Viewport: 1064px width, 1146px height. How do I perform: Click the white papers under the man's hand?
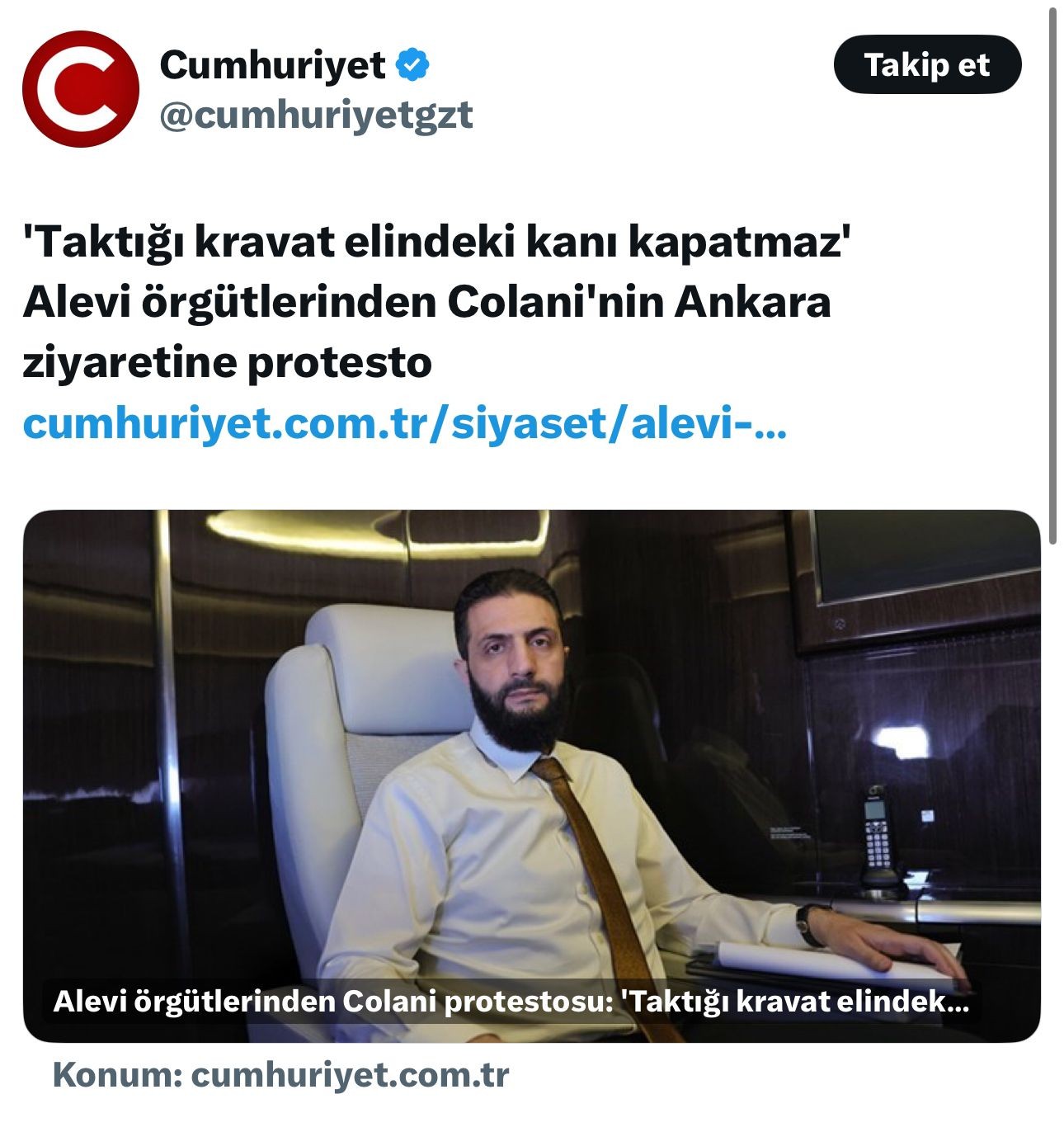click(833, 962)
